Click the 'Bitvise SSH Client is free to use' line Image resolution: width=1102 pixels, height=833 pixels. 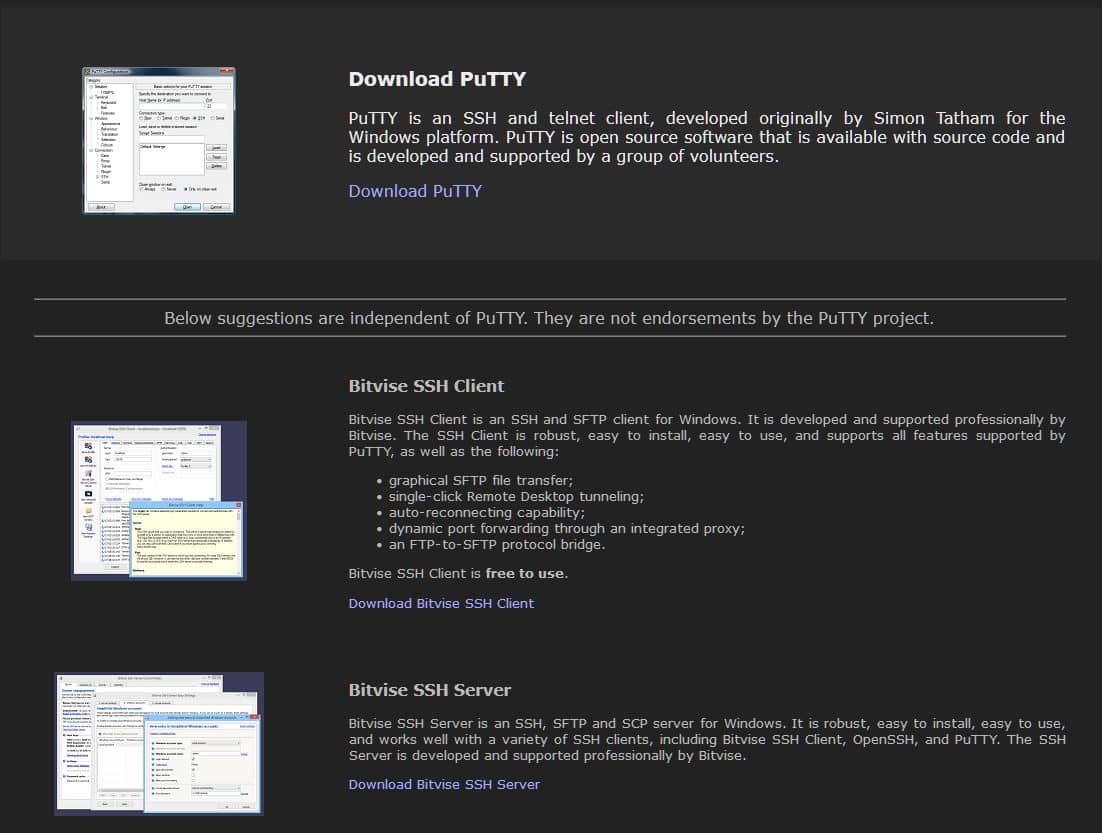458,574
